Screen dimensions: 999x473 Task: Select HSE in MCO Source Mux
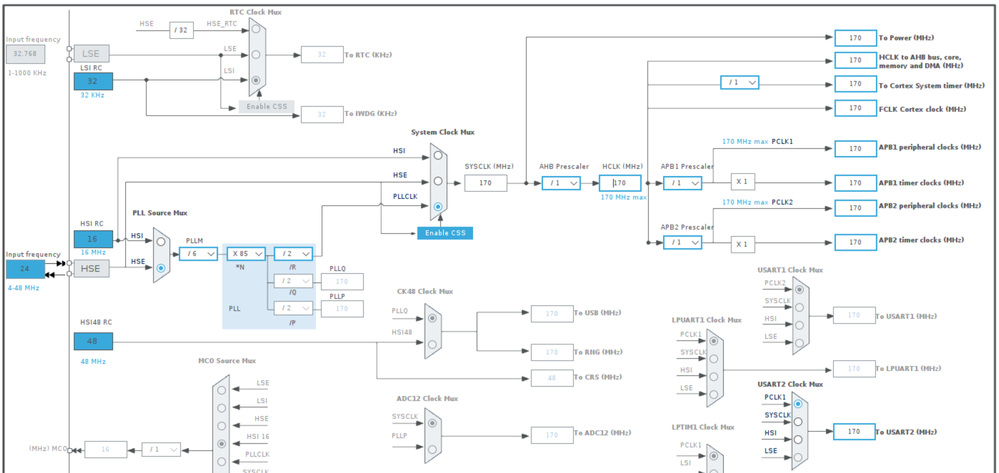click(221, 425)
